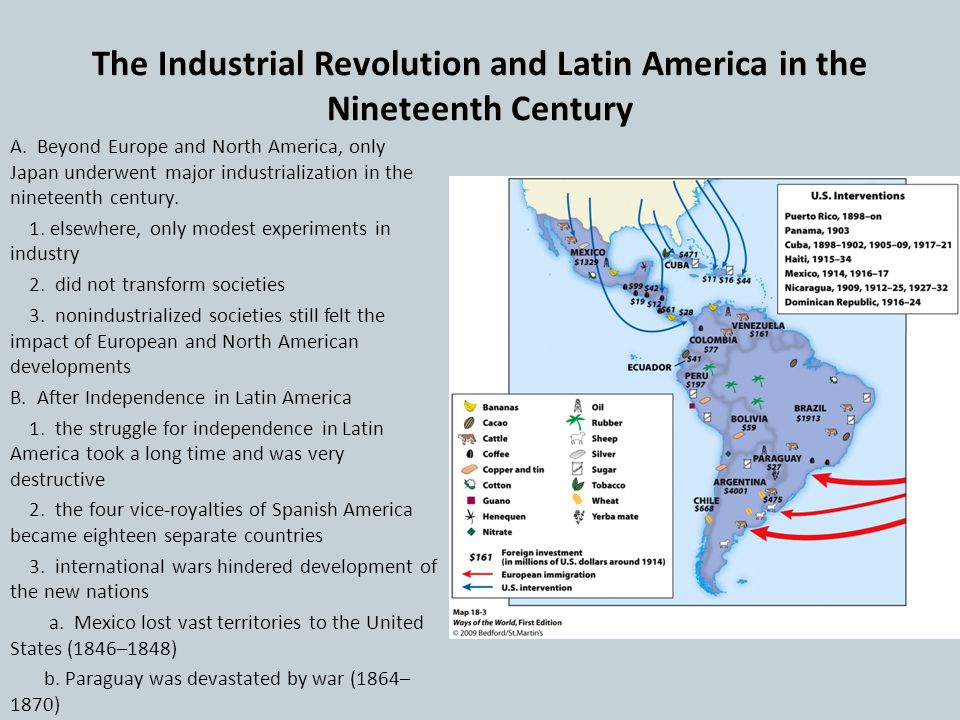The image size is (960, 720).
Task: Click the Silver bar icon in the legend
Action: point(577,454)
